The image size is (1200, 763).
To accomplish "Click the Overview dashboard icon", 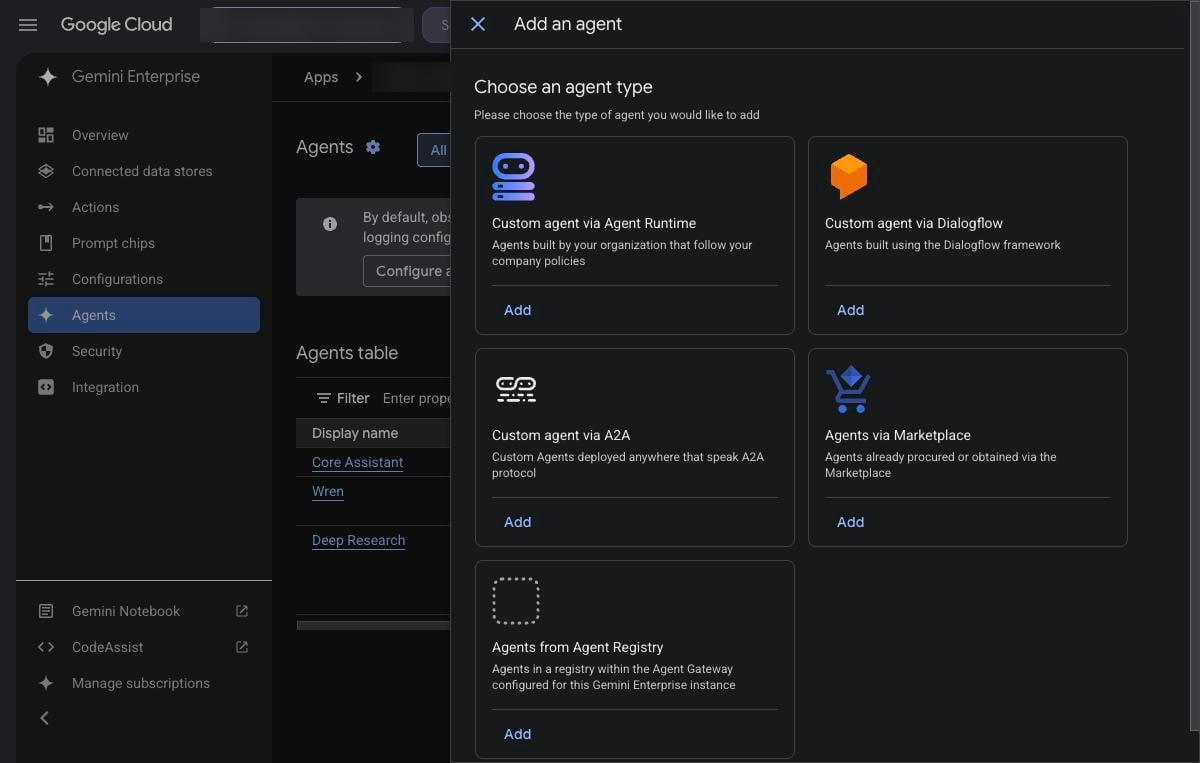I will (46, 135).
